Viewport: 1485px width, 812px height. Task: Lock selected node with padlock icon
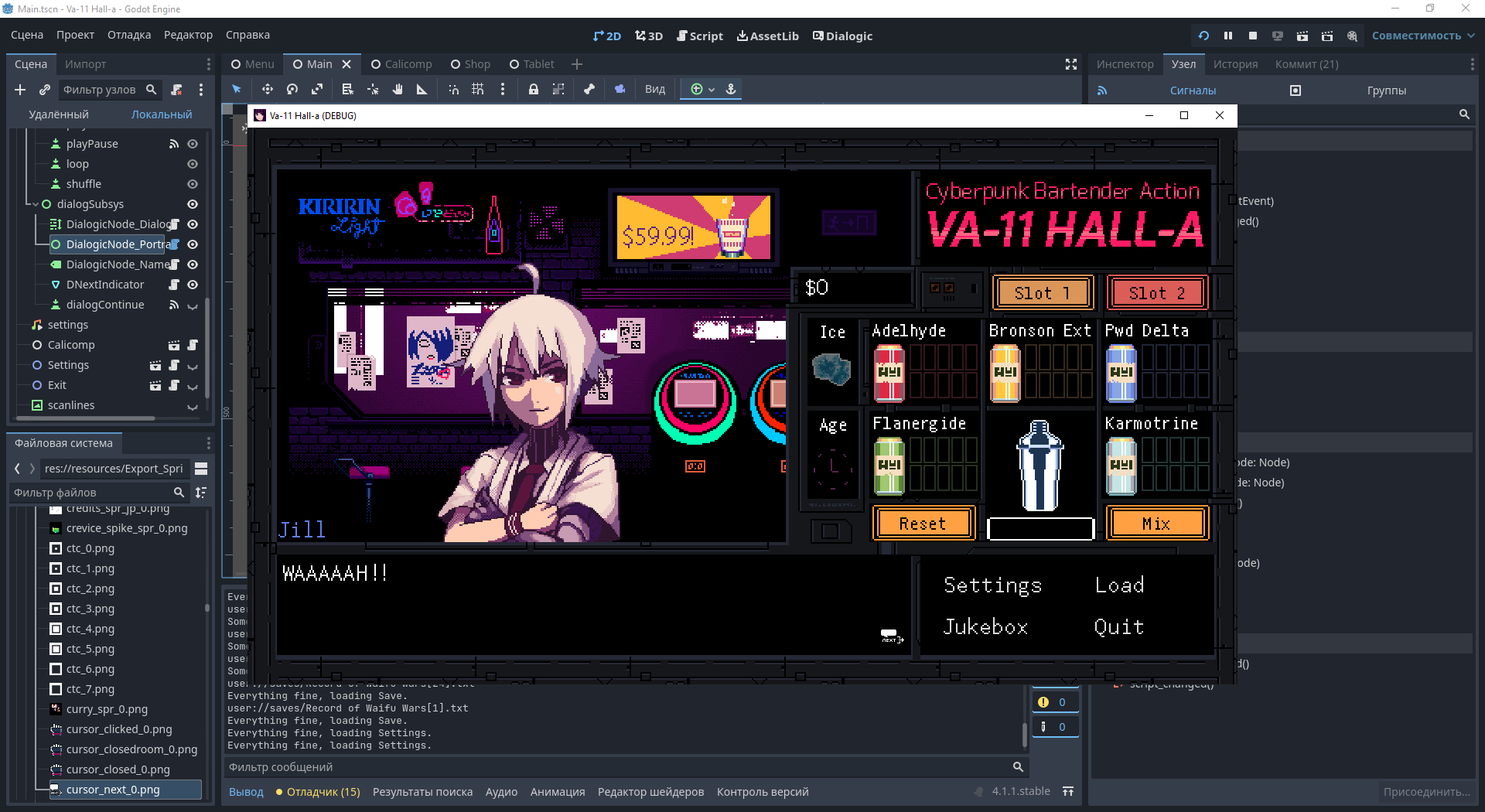(534, 90)
